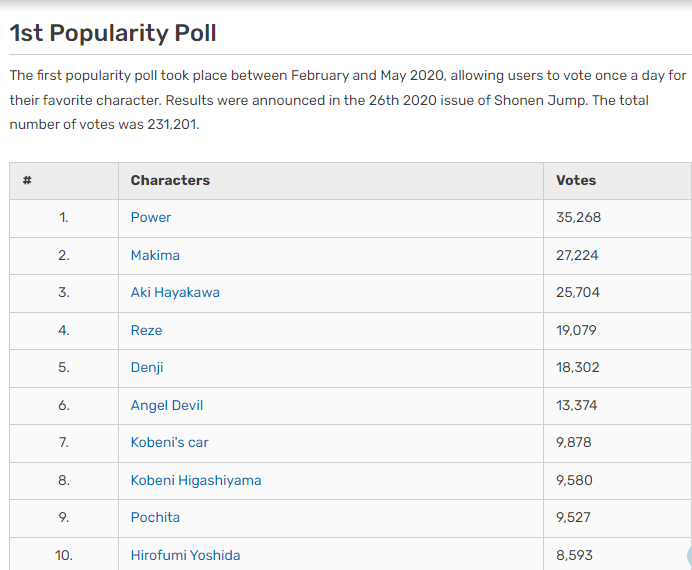The width and height of the screenshot is (692, 570).
Task: Click the 8,593 votes cell
Action: (x=574, y=555)
